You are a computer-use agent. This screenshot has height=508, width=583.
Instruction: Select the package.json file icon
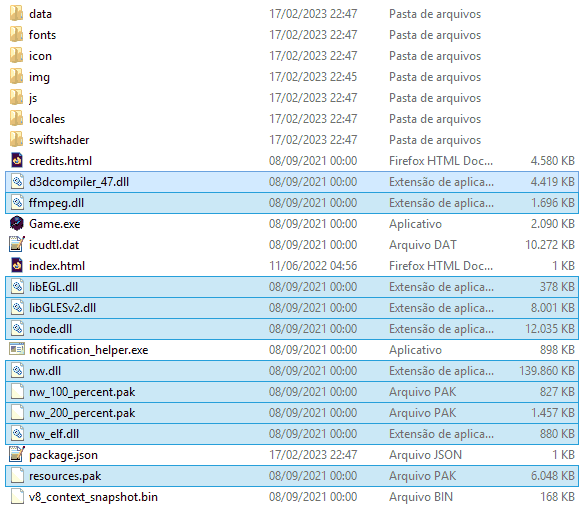pyautogui.click(x=17, y=455)
